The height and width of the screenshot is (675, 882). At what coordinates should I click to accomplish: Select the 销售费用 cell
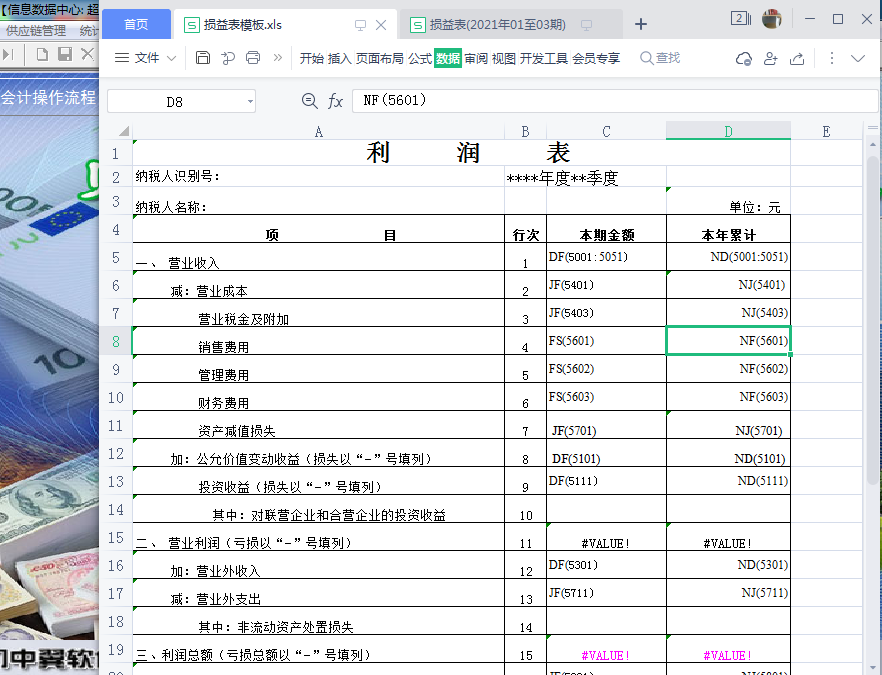point(318,341)
